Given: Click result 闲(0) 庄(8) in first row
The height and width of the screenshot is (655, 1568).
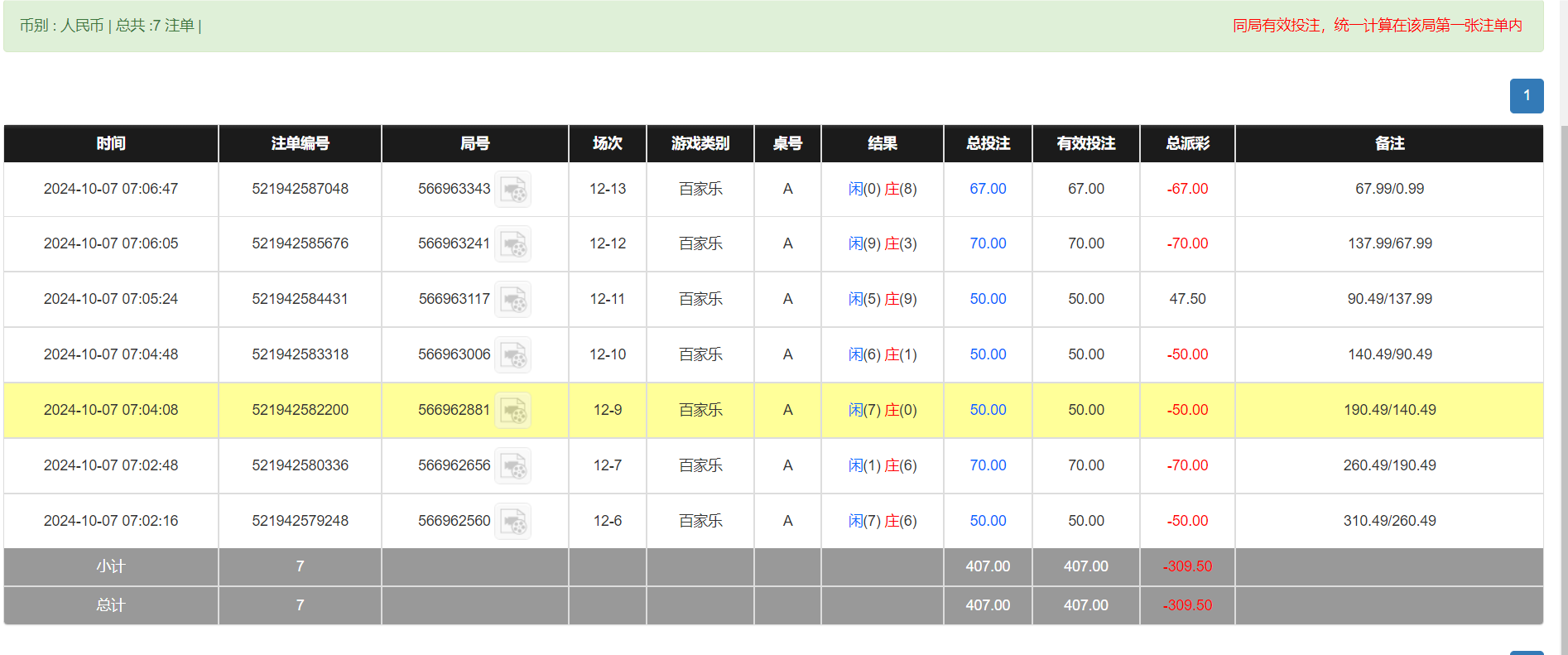Looking at the screenshot, I should (883, 189).
